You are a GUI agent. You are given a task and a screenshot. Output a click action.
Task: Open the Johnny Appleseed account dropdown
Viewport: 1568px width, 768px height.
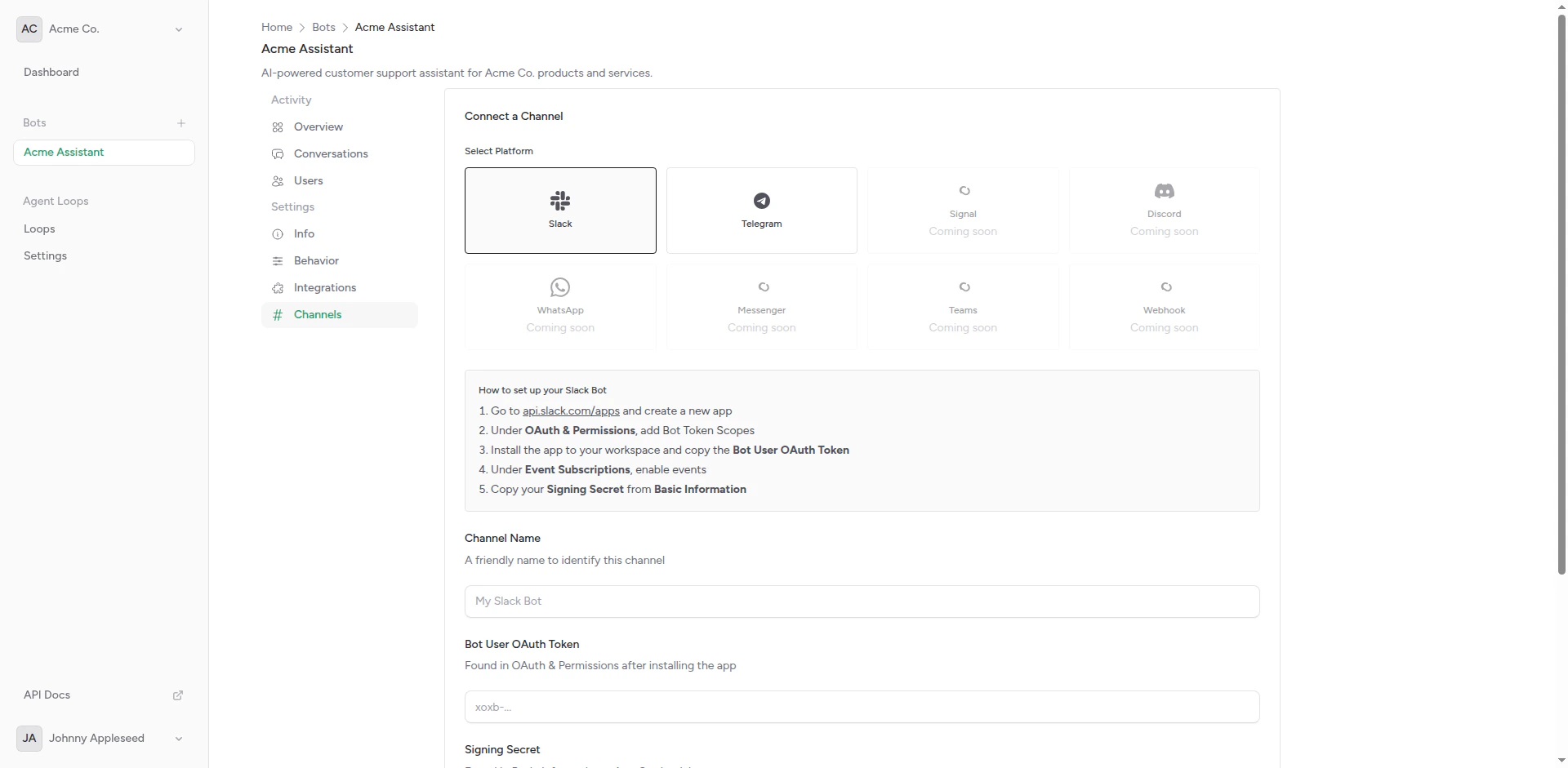(x=178, y=739)
